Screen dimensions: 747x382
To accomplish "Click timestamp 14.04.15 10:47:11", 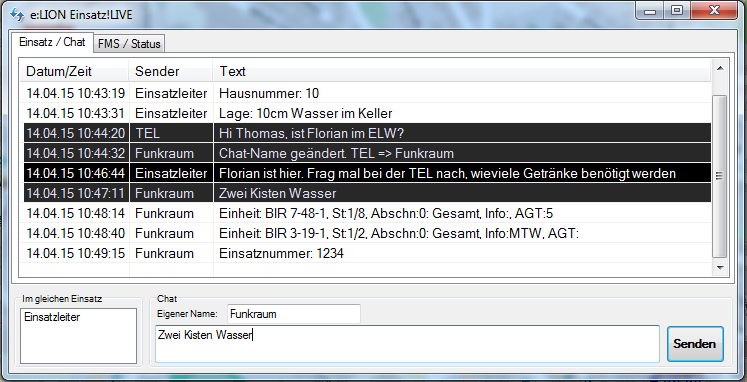I will pos(76,193).
